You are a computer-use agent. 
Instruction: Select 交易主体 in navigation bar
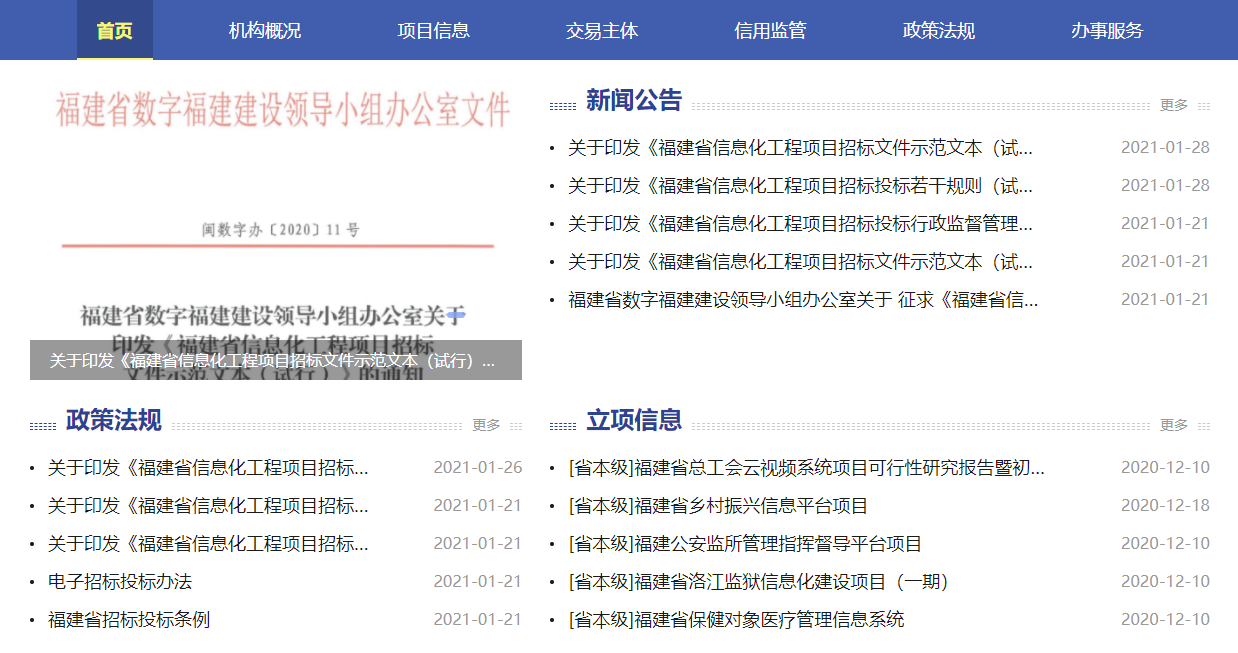point(601,30)
